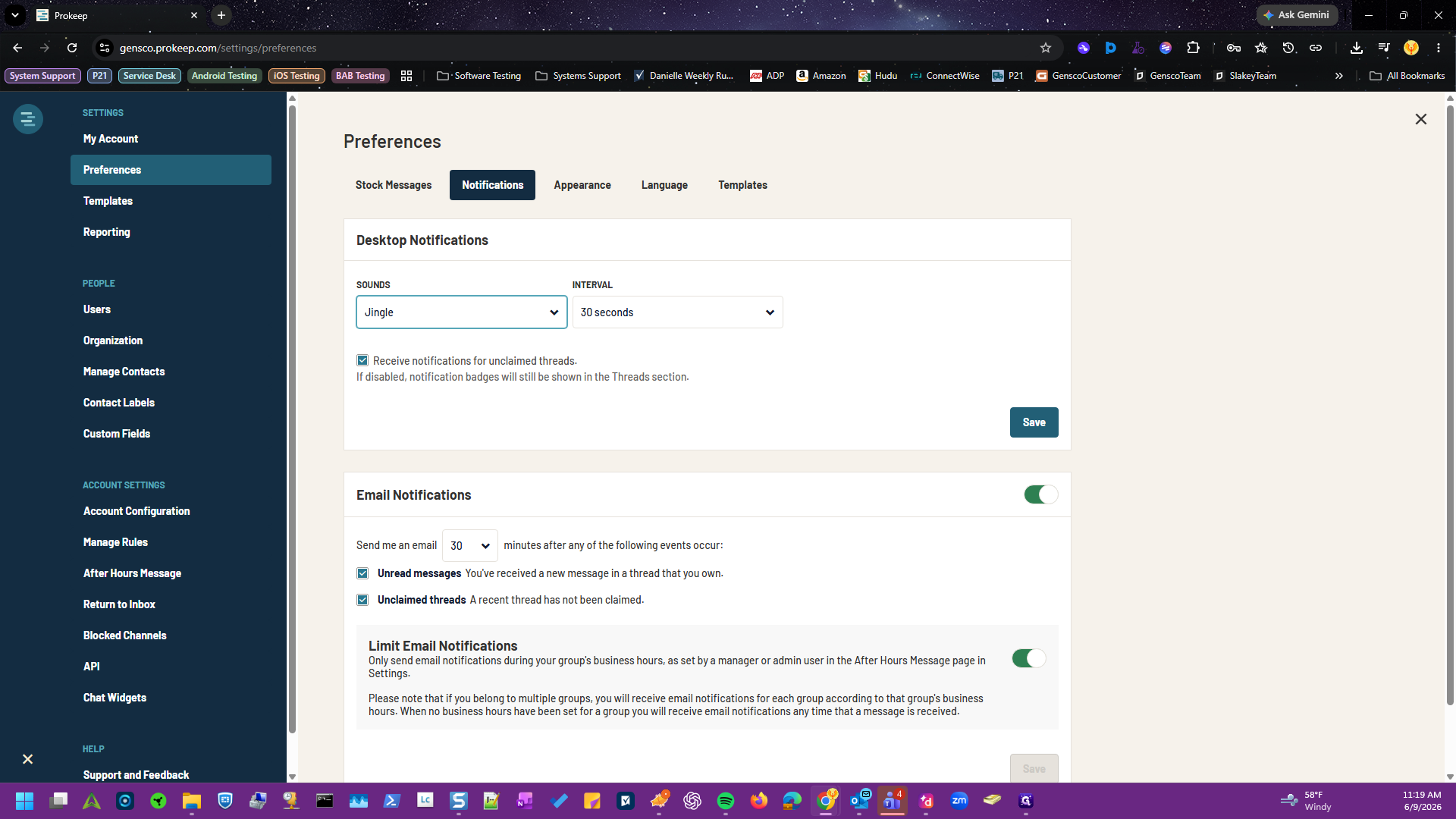
Task: Open Windows Start menu
Action: 25,801
